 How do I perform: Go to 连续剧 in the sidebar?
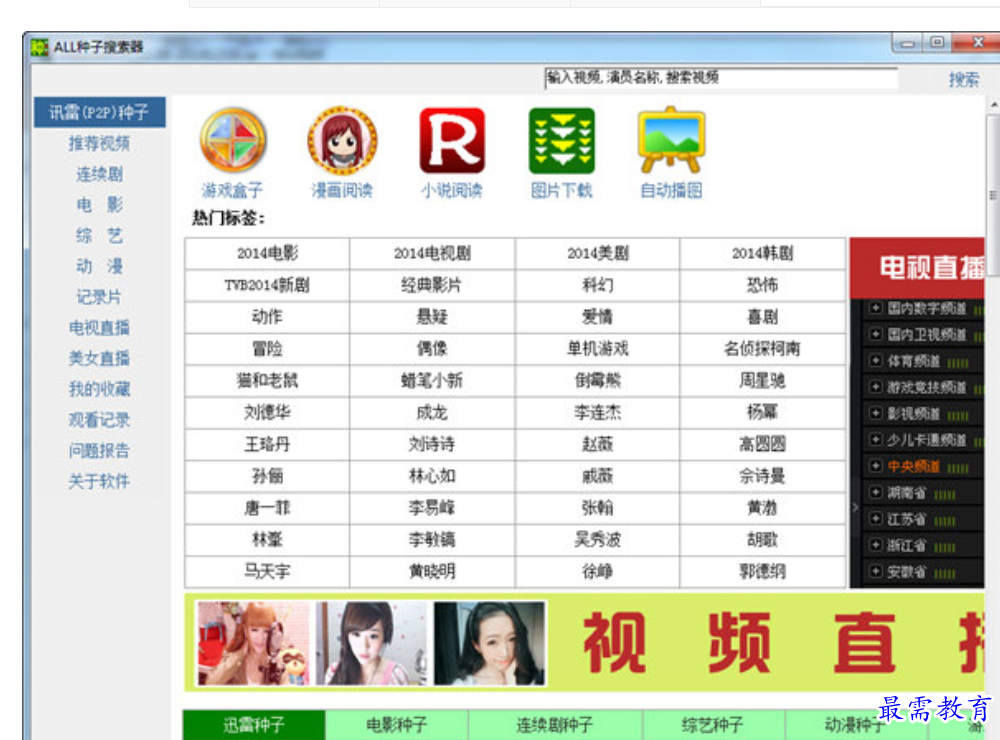(x=99, y=174)
